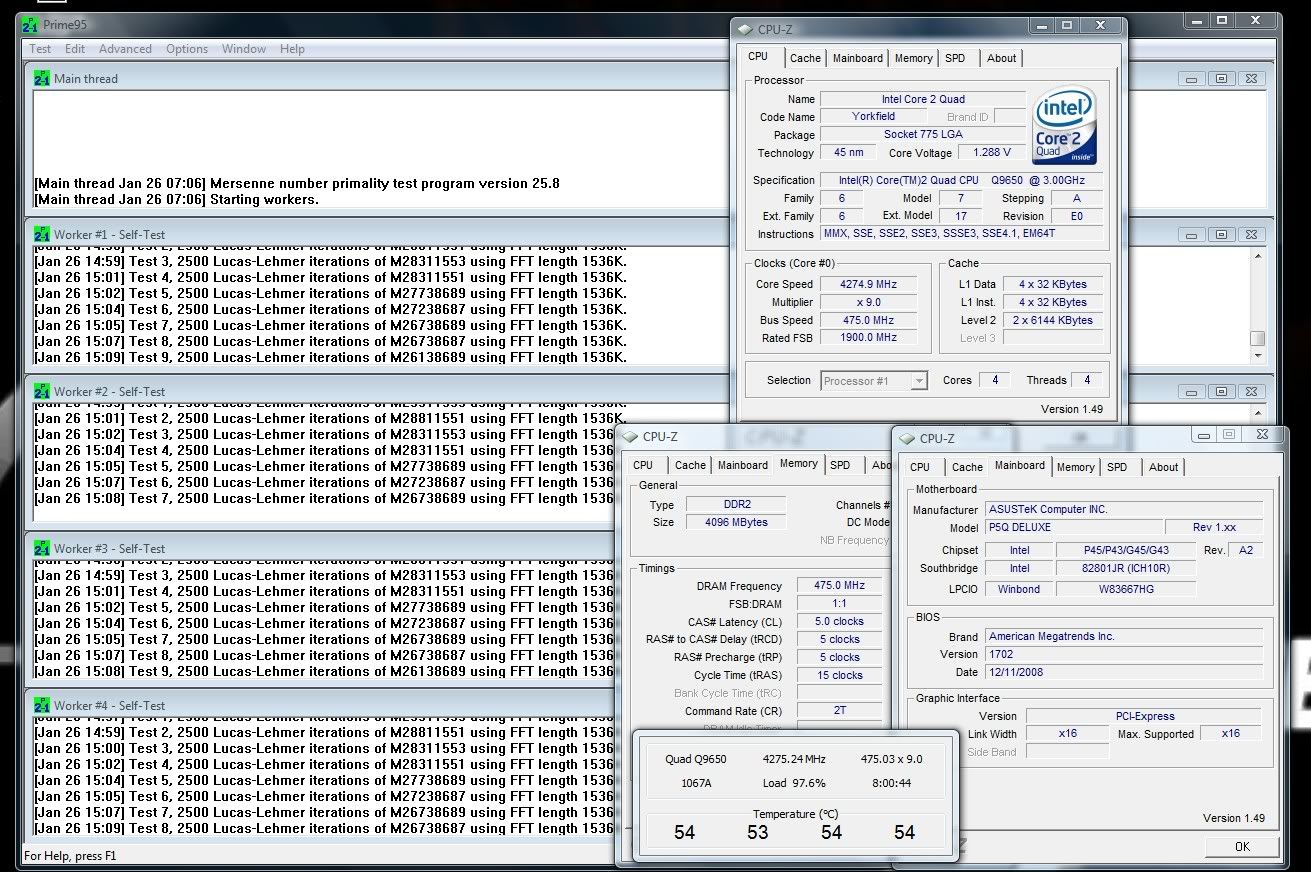Image resolution: width=1311 pixels, height=872 pixels.
Task: Click the motherboard Model value P5Q DELUXE
Action: coord(1074,527)
